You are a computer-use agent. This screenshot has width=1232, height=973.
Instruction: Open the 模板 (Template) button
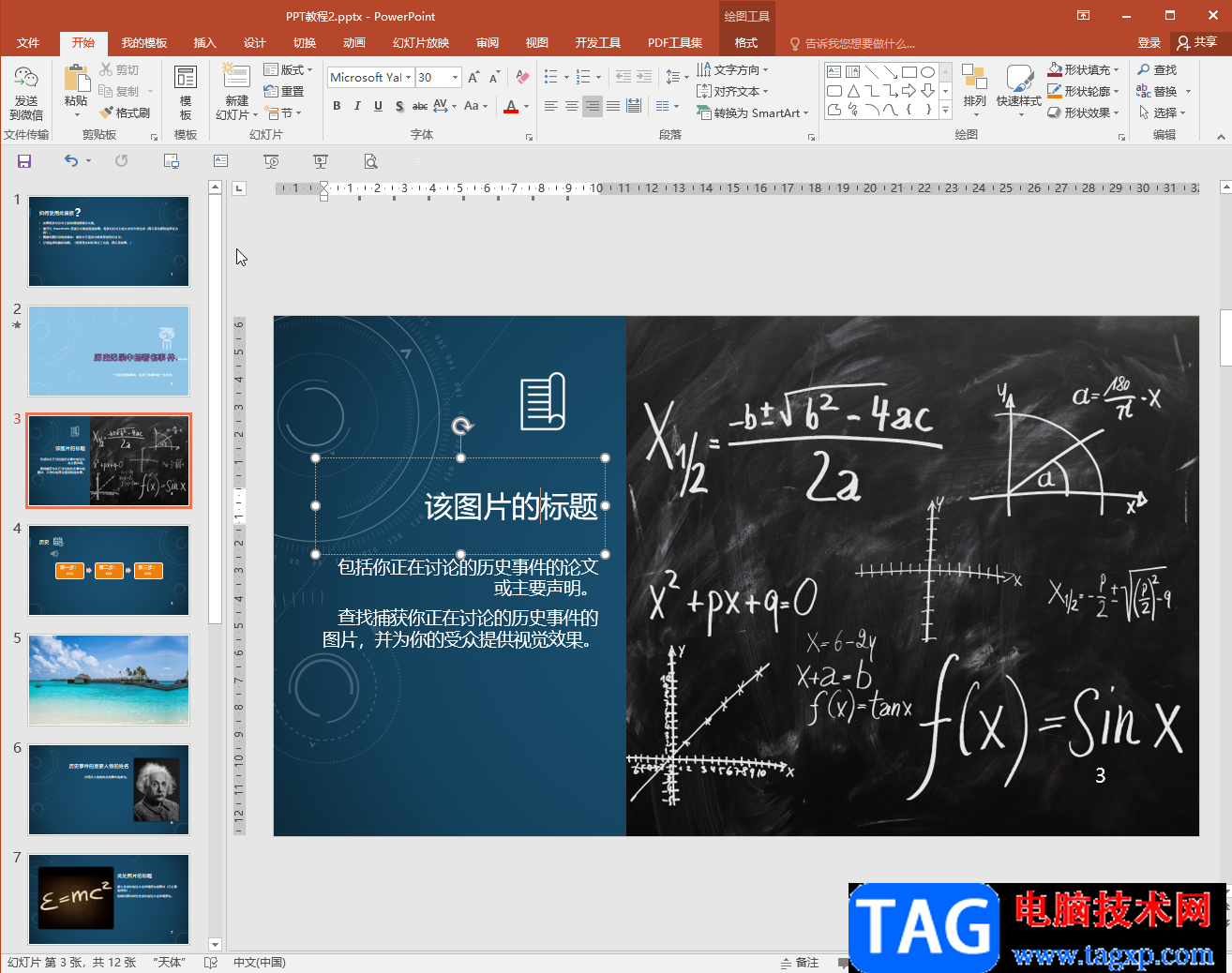pyautogui.click(x=186, y=94)
